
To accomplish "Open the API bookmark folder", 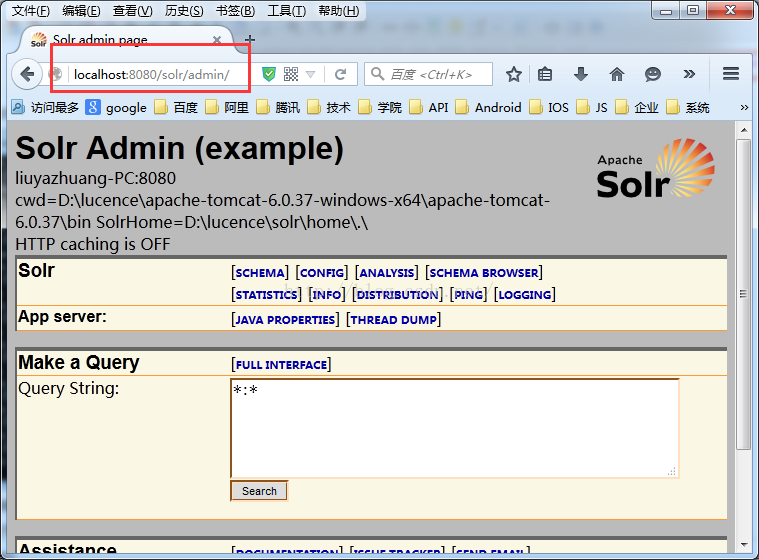I will (x=429, y=107).
